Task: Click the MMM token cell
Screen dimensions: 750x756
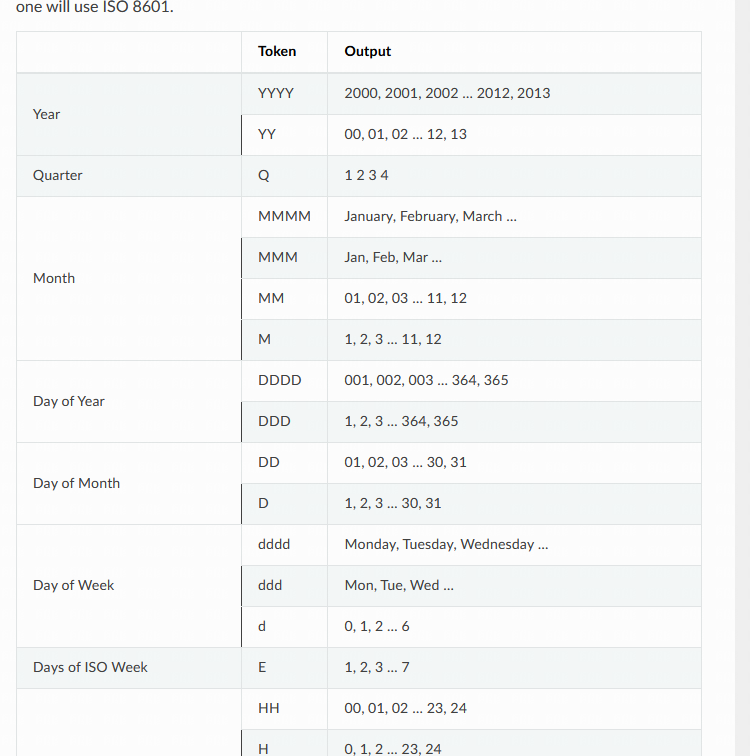Action: click(284, 257)
